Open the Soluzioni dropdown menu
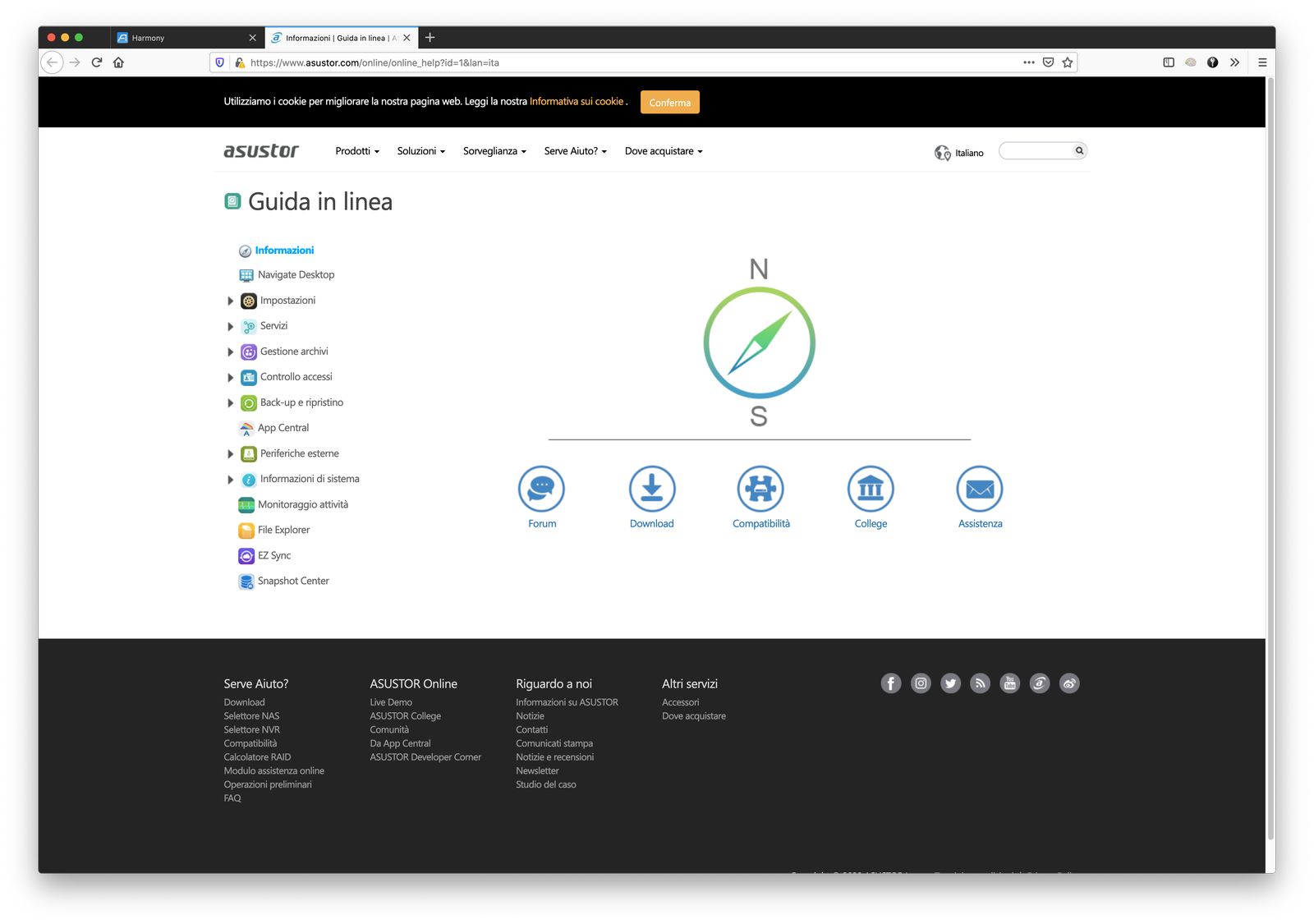 [420, 151]
